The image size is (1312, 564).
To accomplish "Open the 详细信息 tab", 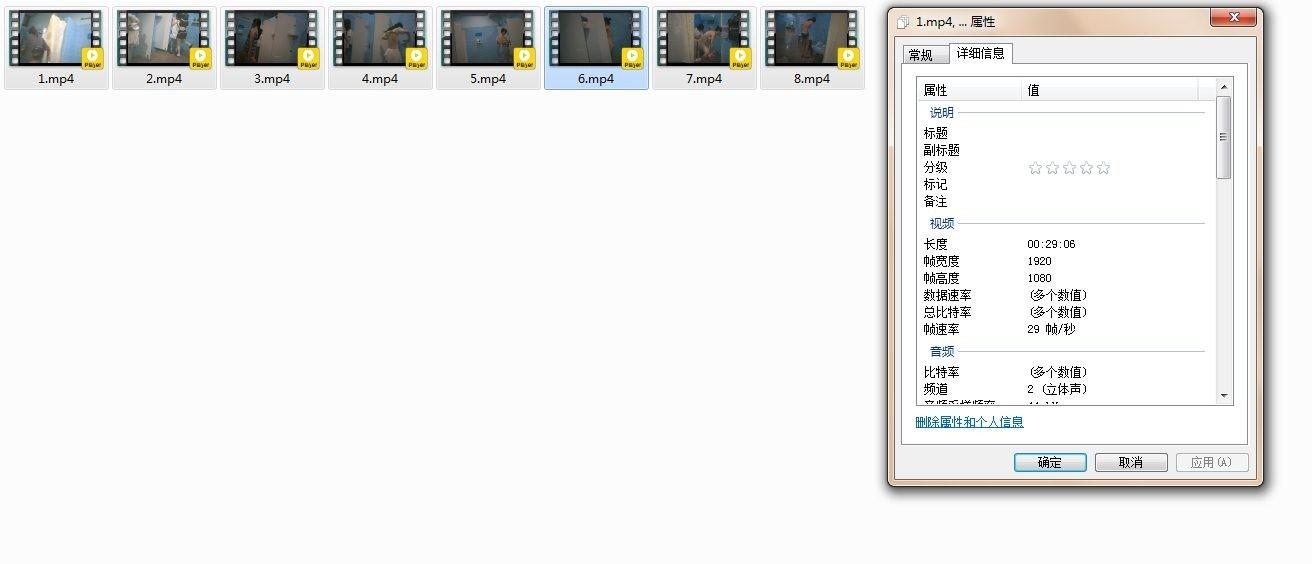I will click(980, 53).
